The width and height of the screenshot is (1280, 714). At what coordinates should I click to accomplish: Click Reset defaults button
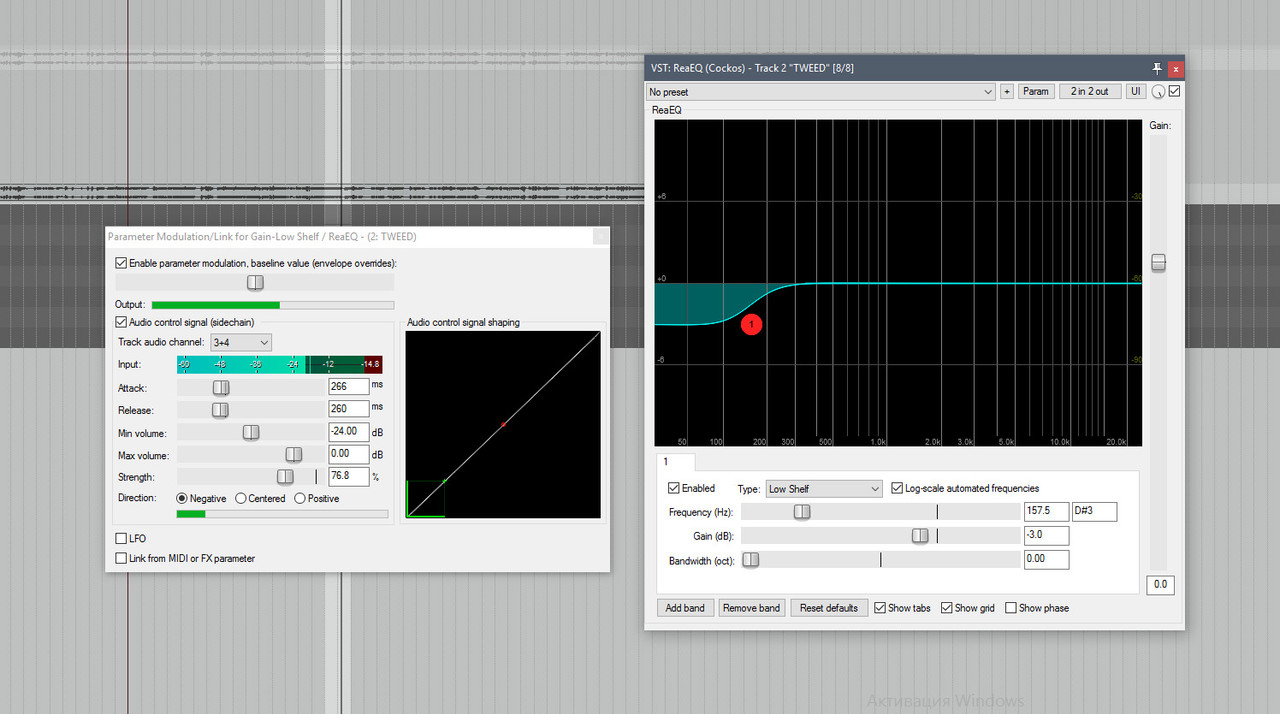[x=828, y=608]
